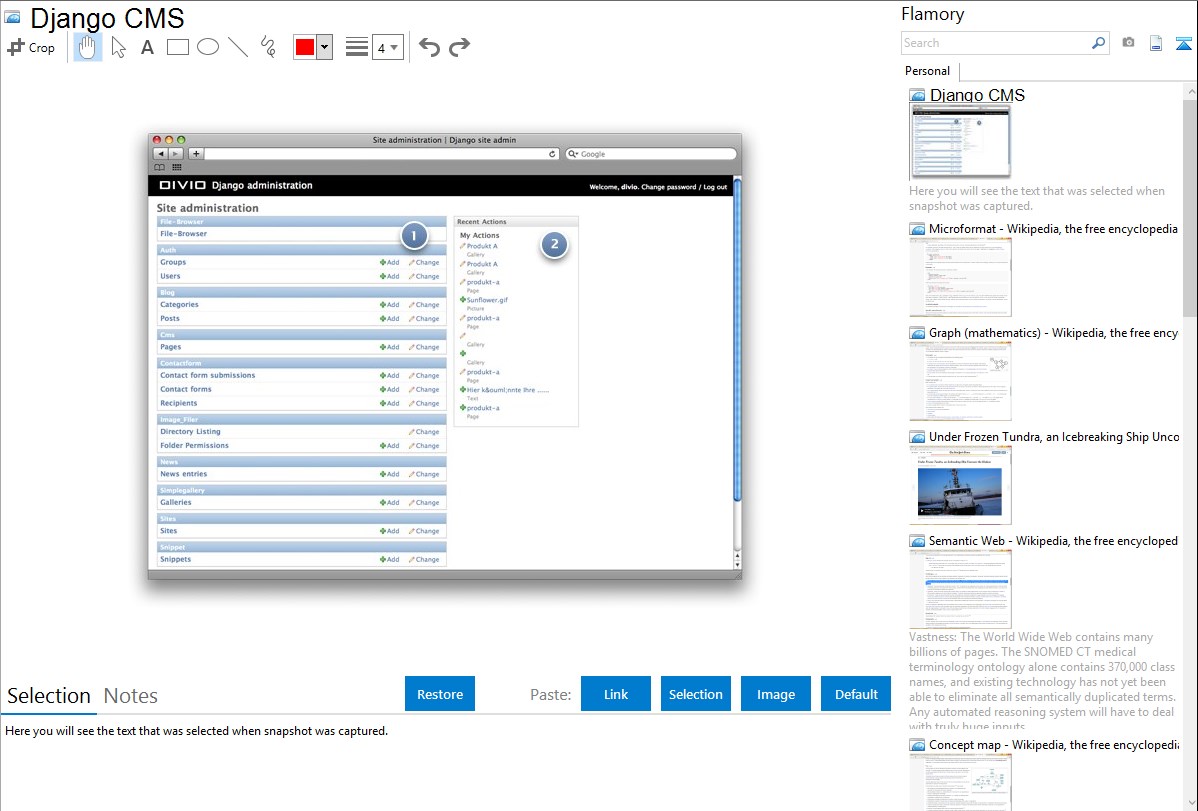The image size is (1198, 811).
Task: Open the Personal tab
Action: [927, 71]
